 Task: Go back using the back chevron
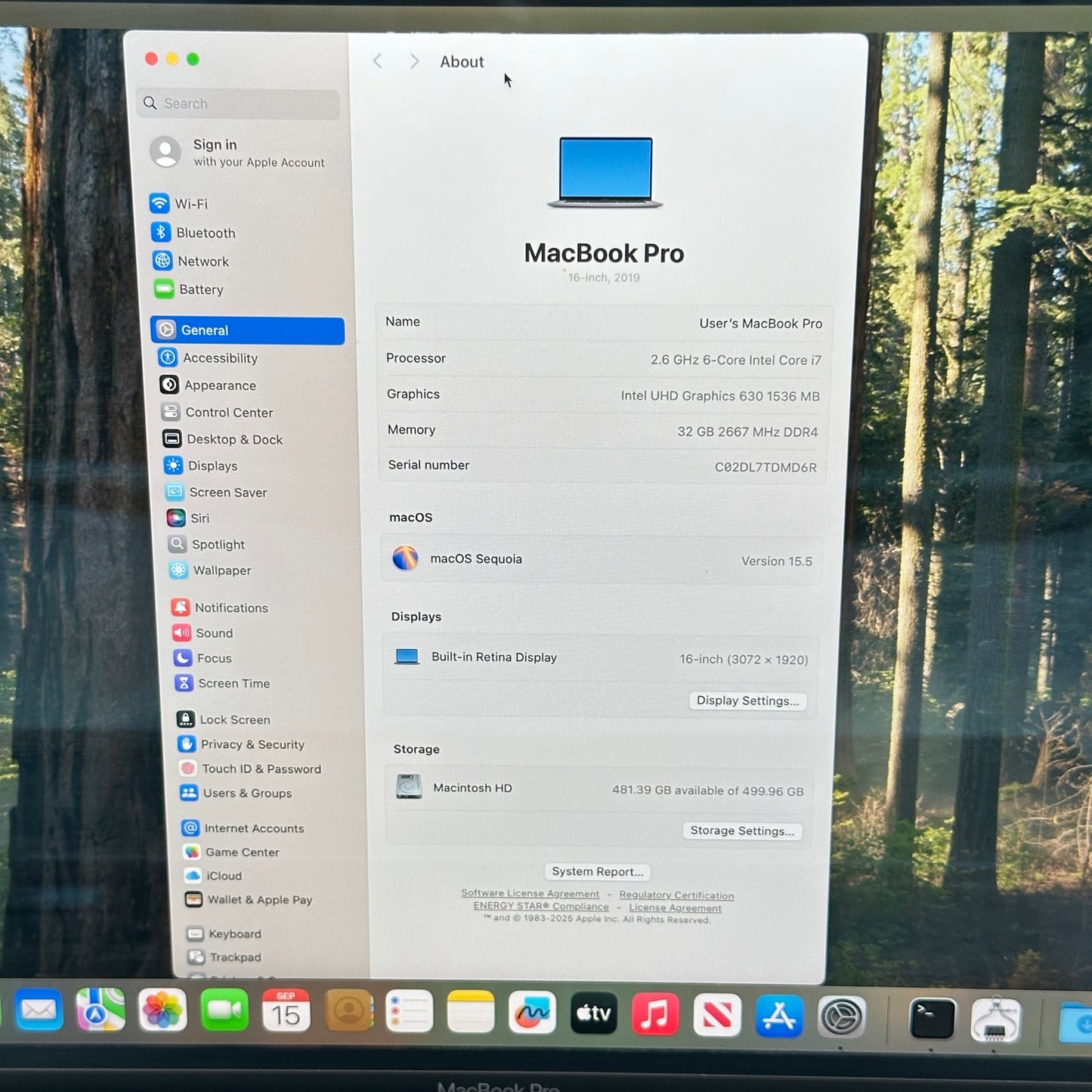pyautogui.click(x=378, y=61)
